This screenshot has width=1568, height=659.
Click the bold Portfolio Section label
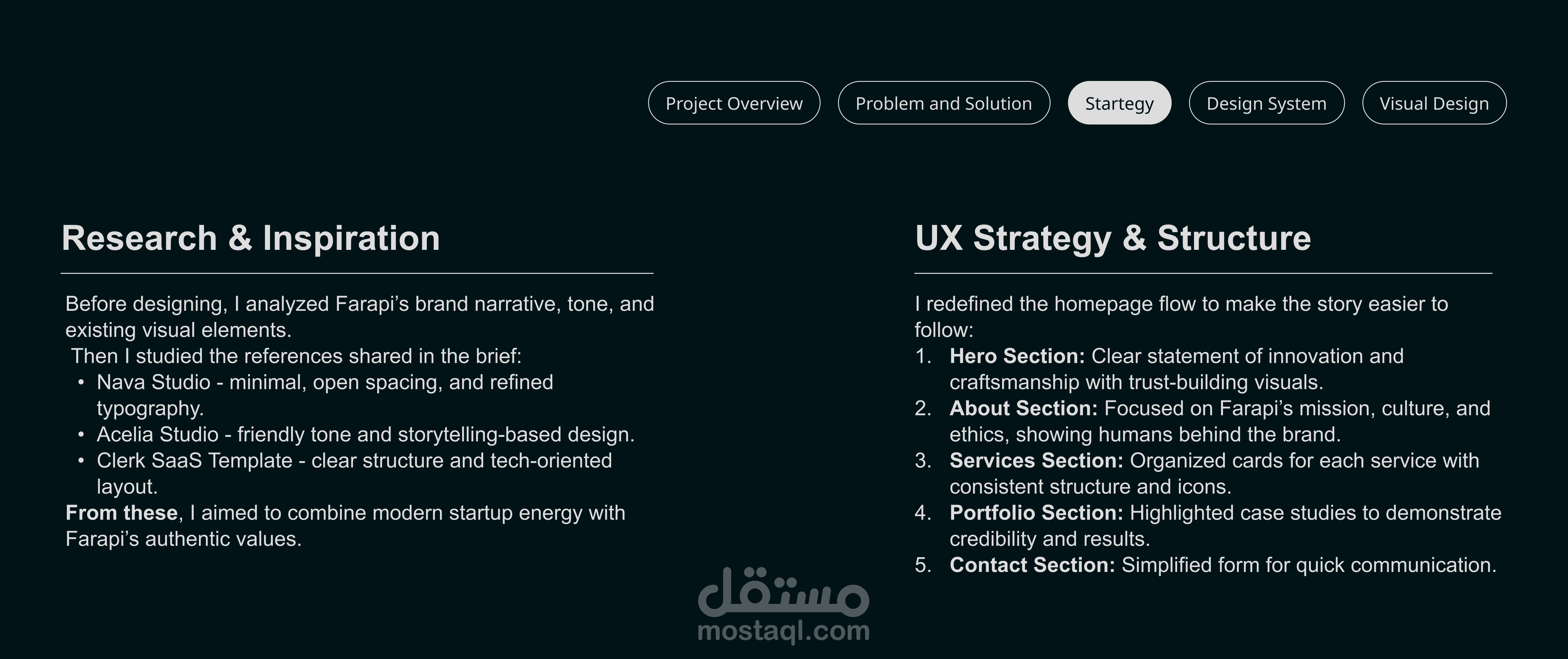(1036, 513)
